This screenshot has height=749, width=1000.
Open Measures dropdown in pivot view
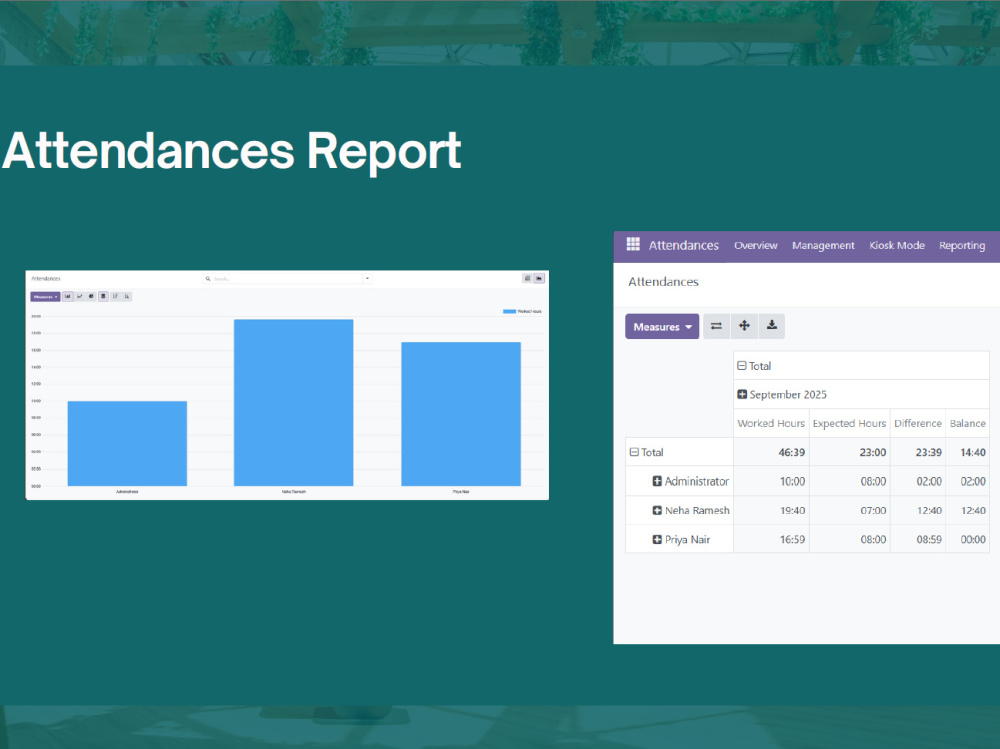coord(662,326)
